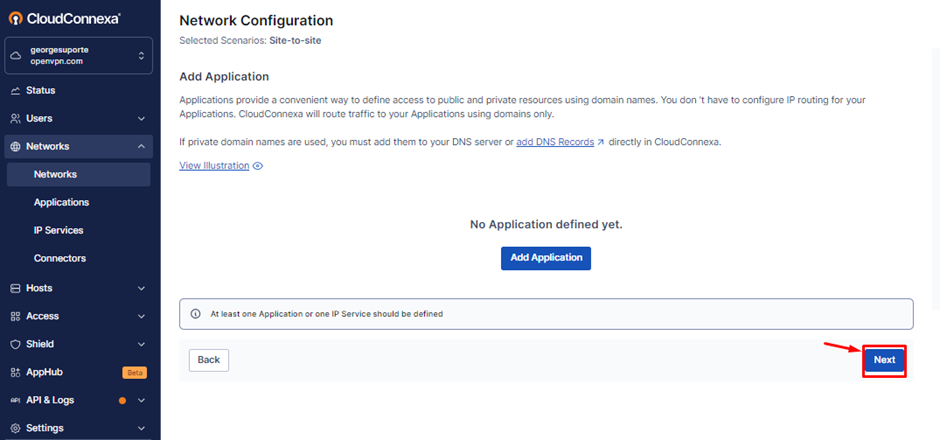Click the Hosts server icon
940x440 pixels.
click(16, 289)
